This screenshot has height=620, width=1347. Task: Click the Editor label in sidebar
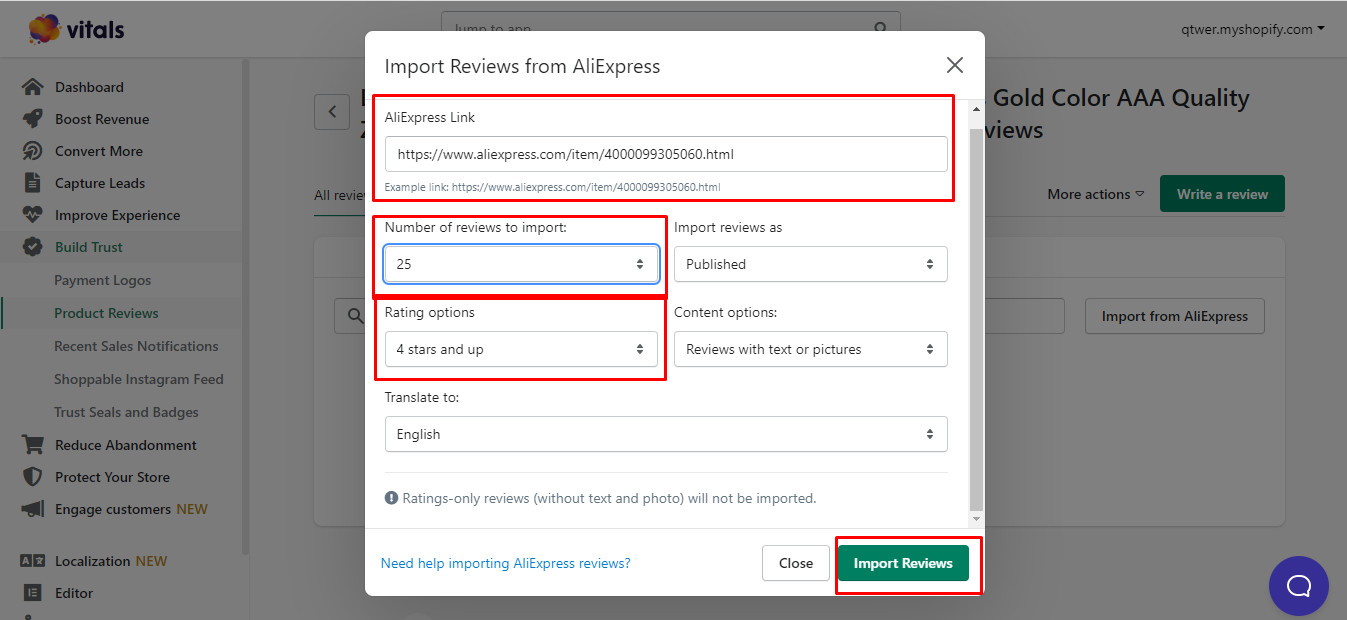click(x=74, y=593)
